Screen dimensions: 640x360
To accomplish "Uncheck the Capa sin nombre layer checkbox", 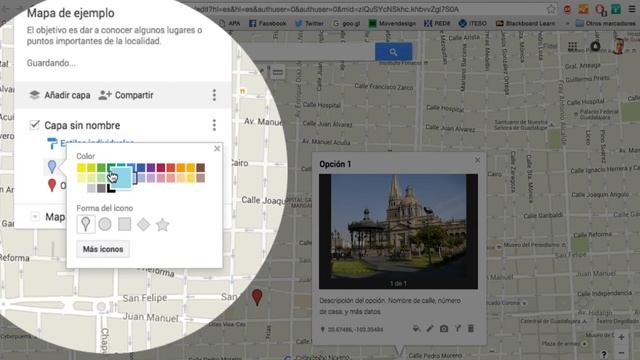I will point(35,124).
